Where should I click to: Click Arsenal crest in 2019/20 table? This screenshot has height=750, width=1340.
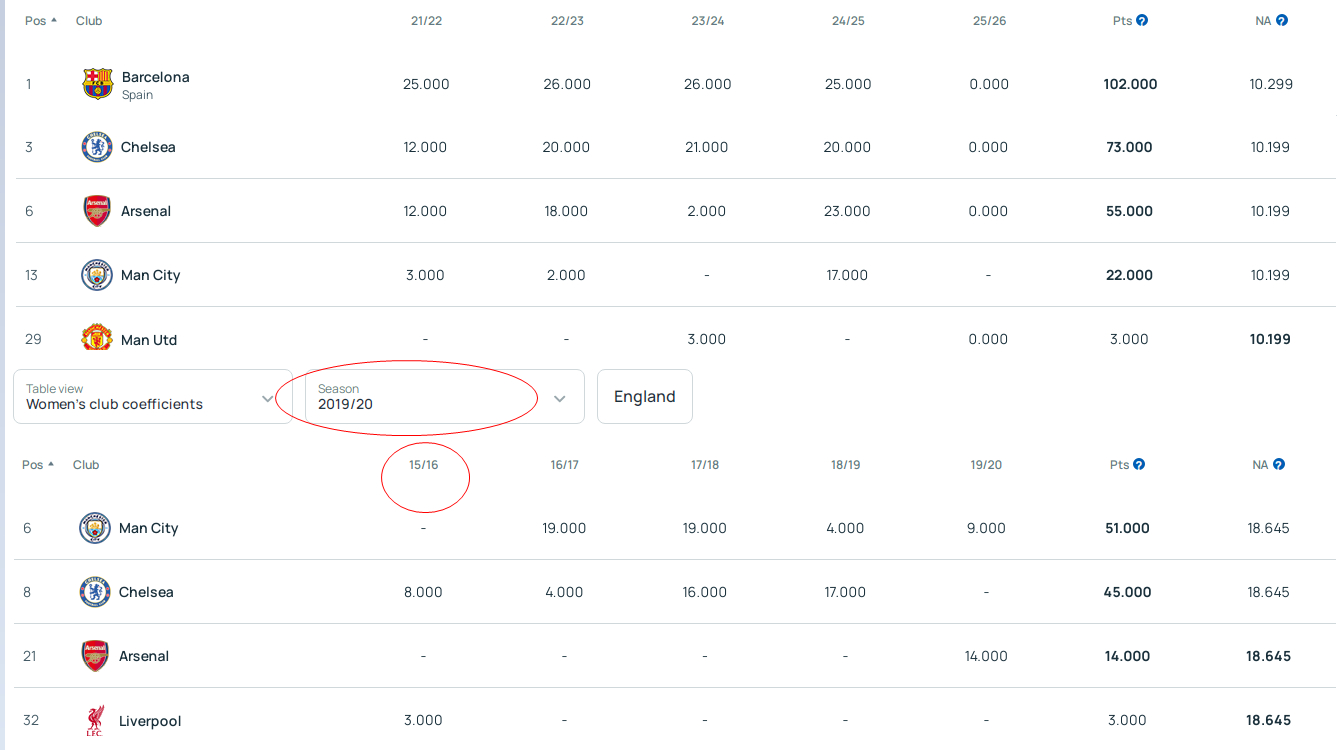point(95,656)
